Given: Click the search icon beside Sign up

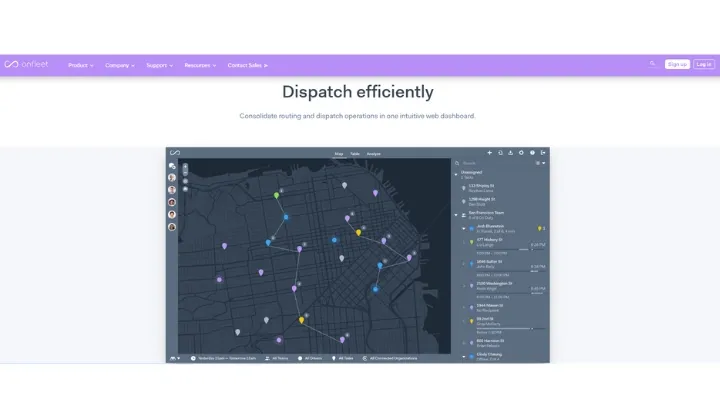Looking at the screenshot, I should (652, 64).
